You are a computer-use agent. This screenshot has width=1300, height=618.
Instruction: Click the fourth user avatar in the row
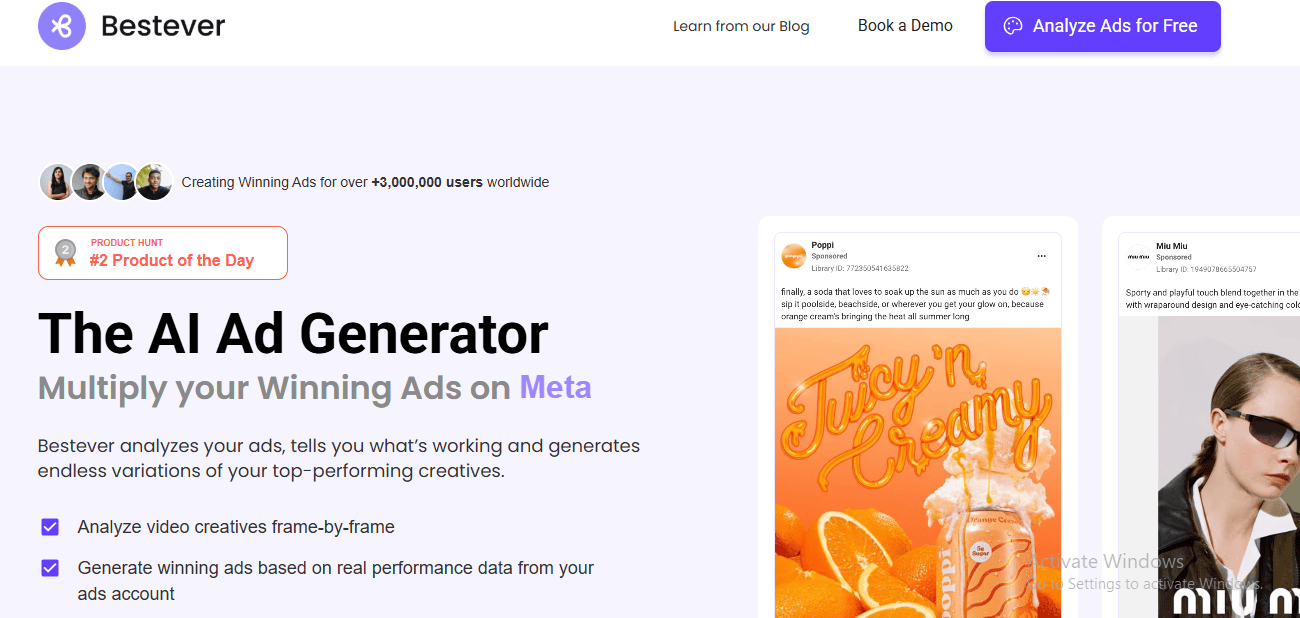[x=154, y=182]
